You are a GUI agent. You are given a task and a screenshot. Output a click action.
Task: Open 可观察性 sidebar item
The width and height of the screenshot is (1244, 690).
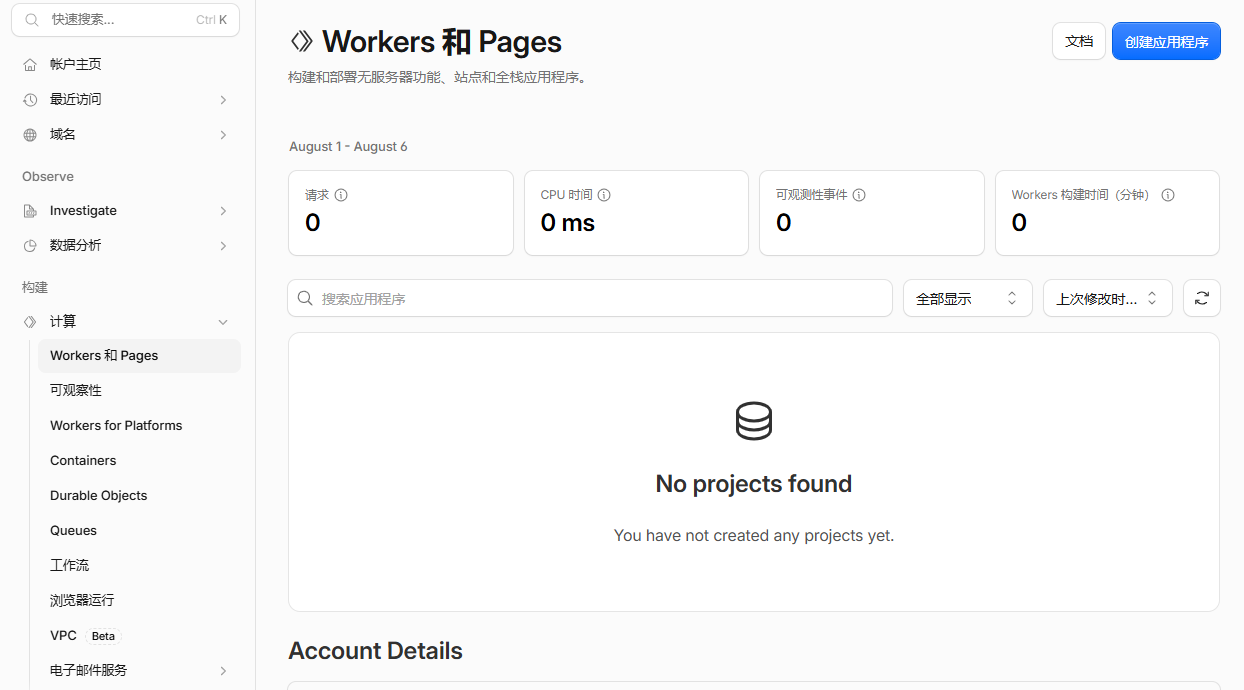(139, 390)
